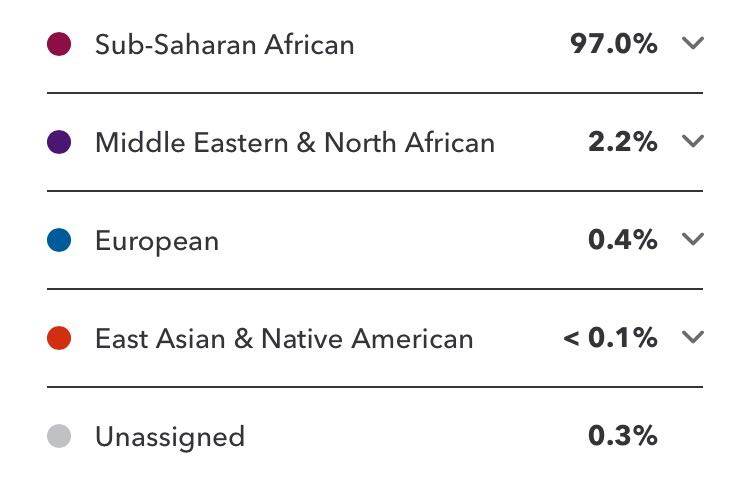Select Middle Eastern & North African label

295,142
